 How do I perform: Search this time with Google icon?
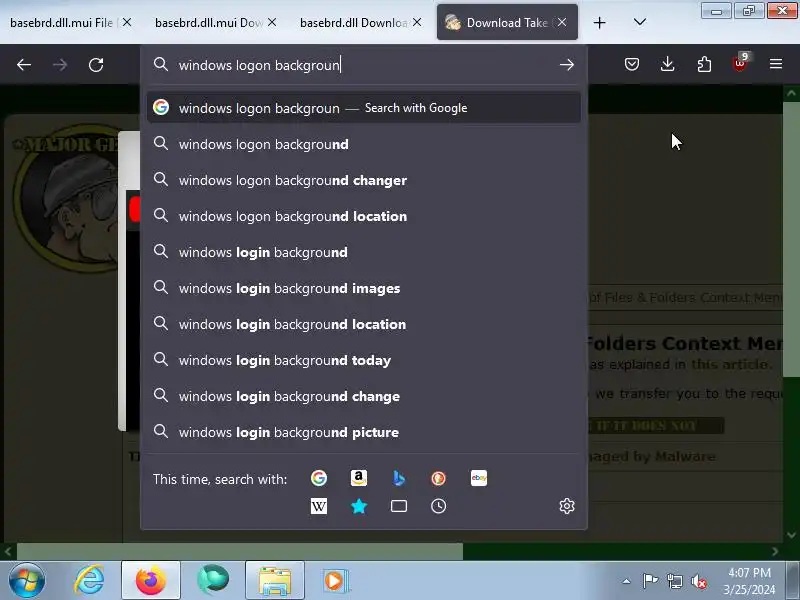[319, 478]
